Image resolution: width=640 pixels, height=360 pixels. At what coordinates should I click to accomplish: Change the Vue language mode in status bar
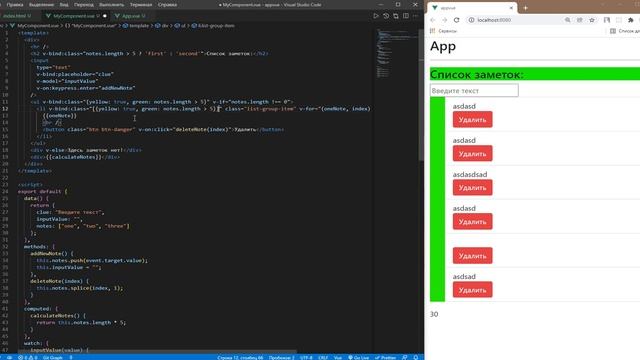click(x=338, y=357)
